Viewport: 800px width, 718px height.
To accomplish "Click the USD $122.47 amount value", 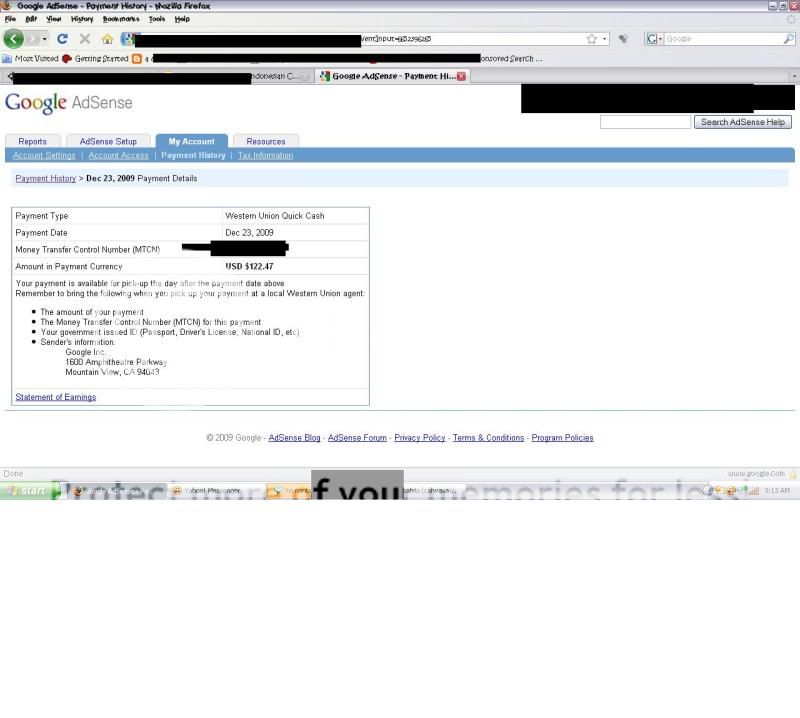I will point(249,266).
